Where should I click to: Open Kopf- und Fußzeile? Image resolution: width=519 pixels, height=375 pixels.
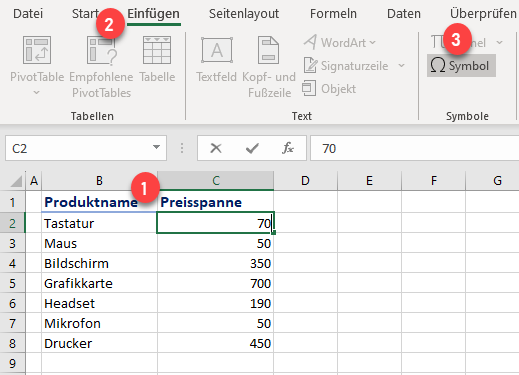click(x=269, y=68)
